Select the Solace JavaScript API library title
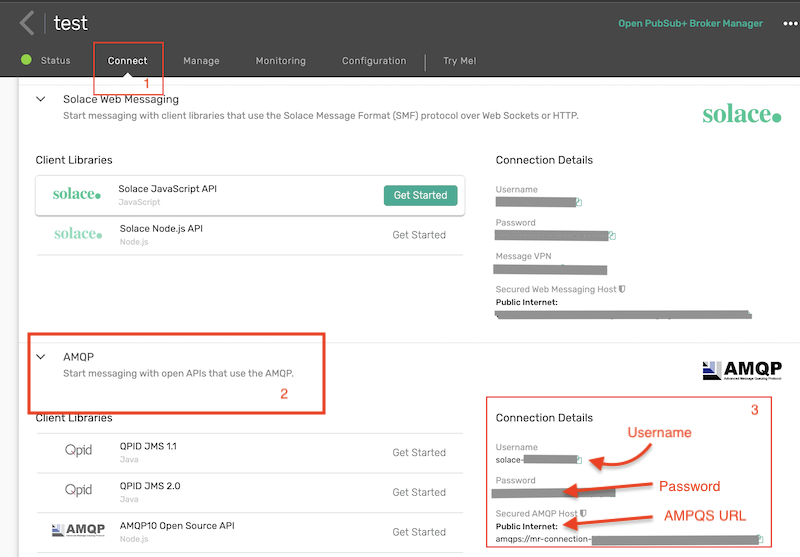800x557 pixels. click(167, 189)
